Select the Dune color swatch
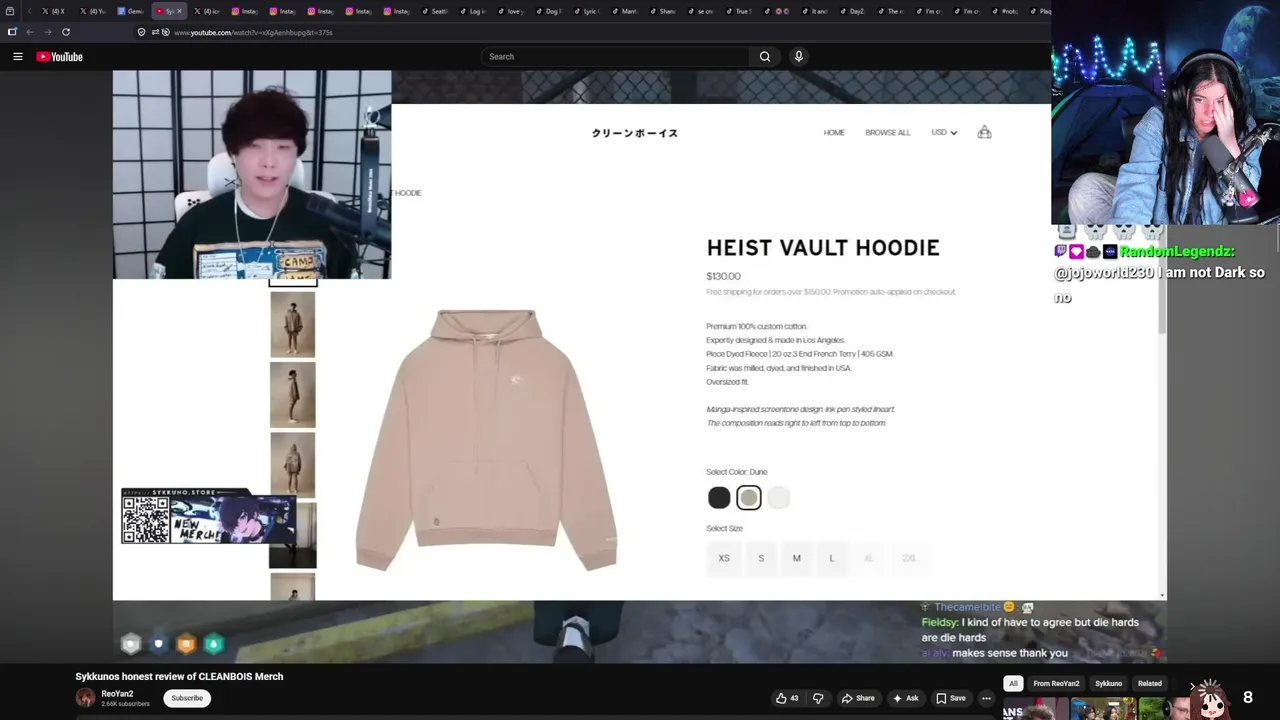1280x720 pixels. pos(749,498)
